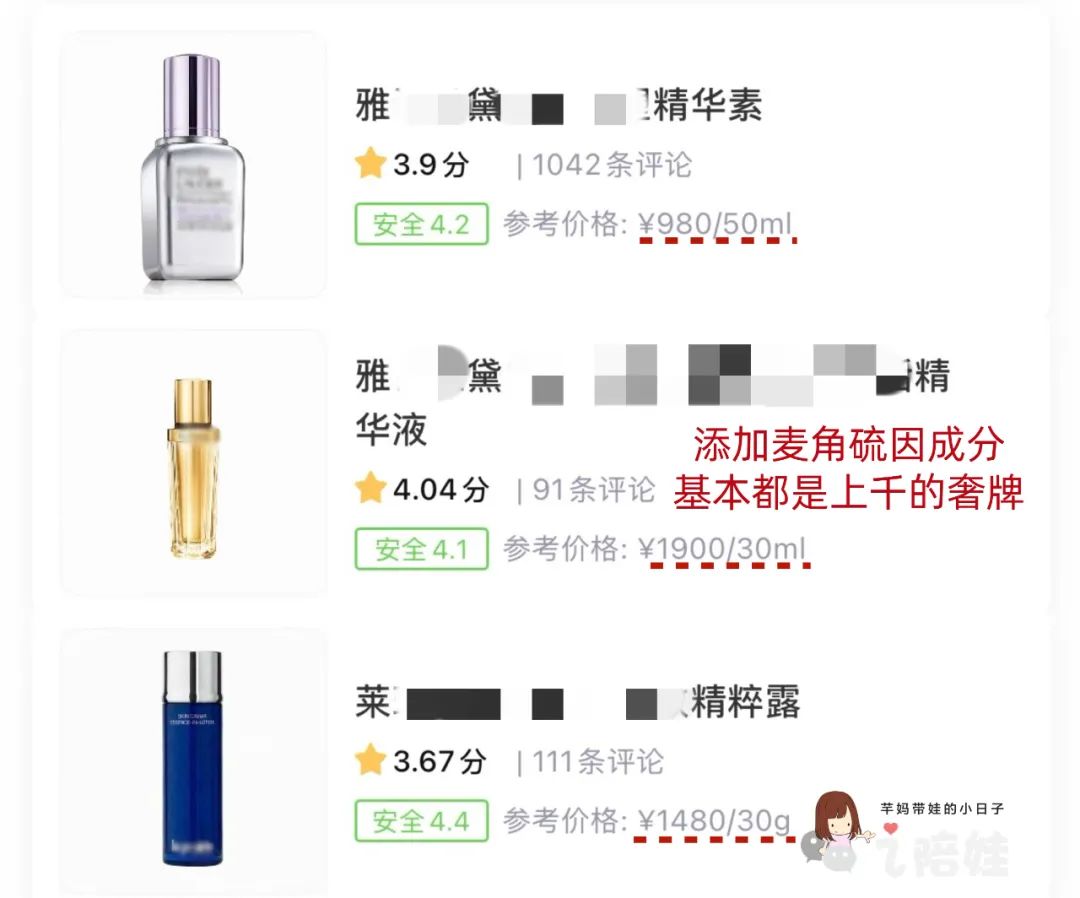This screenshot has height=898, width=1080.
Task: Open the silver serum bottle thumbnail
Action: coord(193,165)
